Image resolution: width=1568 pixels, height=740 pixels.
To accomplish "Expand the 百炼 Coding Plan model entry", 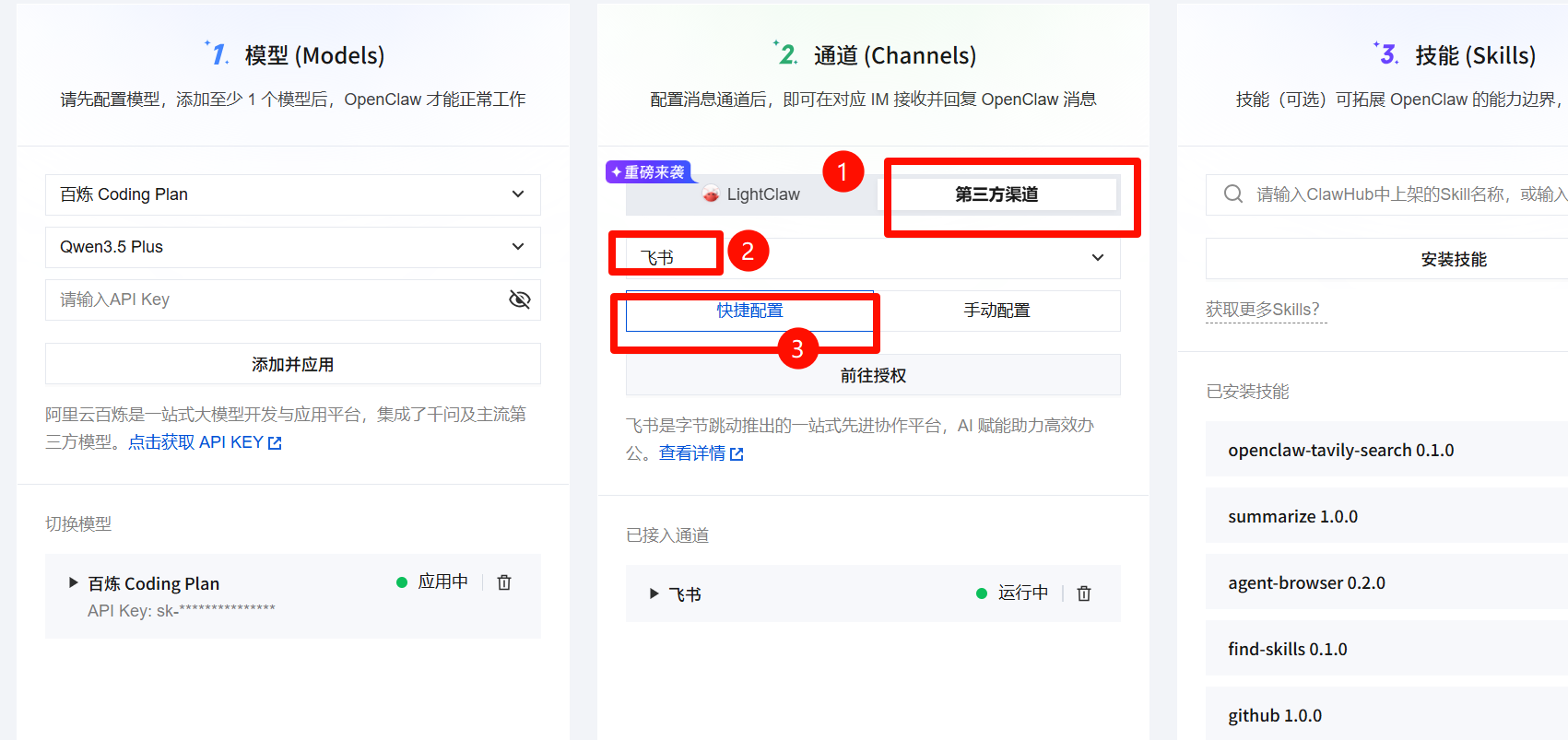I will [74, 582].
